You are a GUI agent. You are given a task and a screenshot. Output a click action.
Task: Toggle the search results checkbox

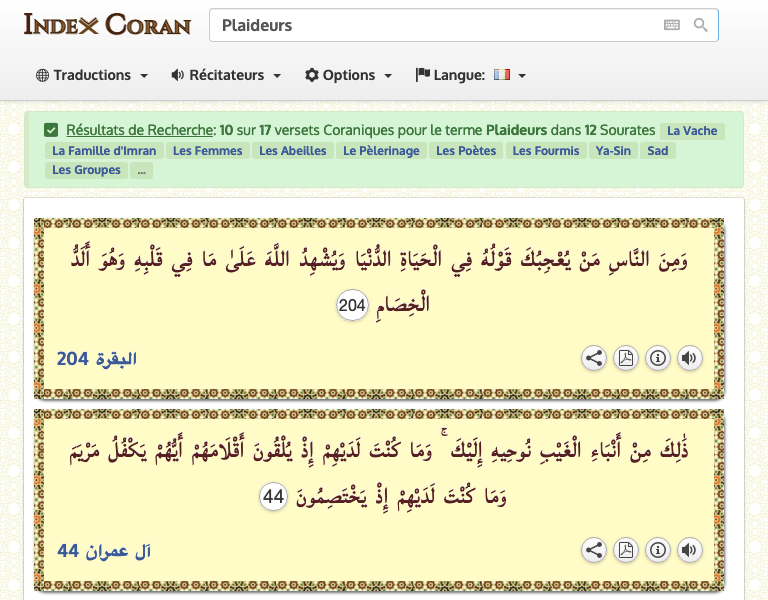(x=51, y=130)
